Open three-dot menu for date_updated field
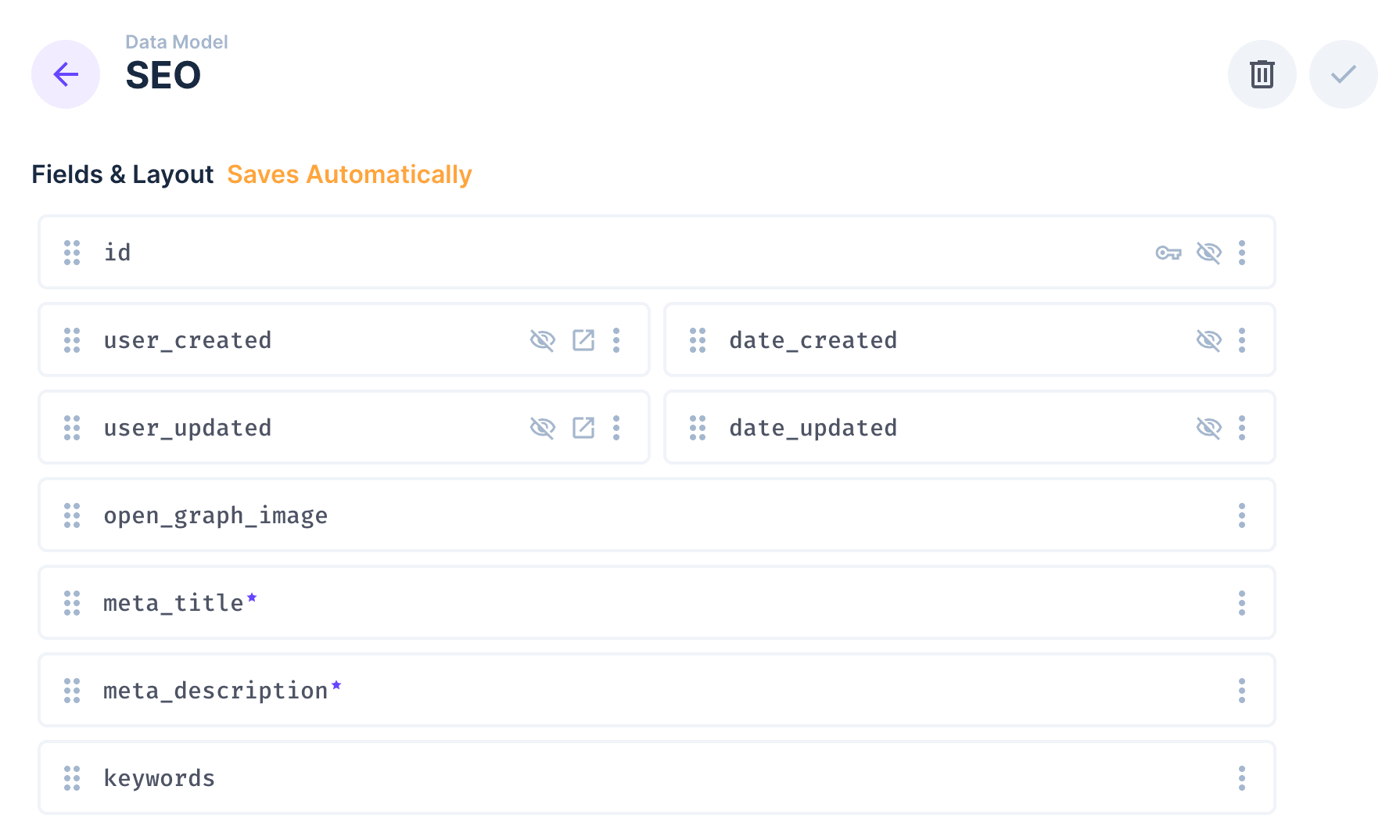1400x840 pixels. [x=1241, y=428]
